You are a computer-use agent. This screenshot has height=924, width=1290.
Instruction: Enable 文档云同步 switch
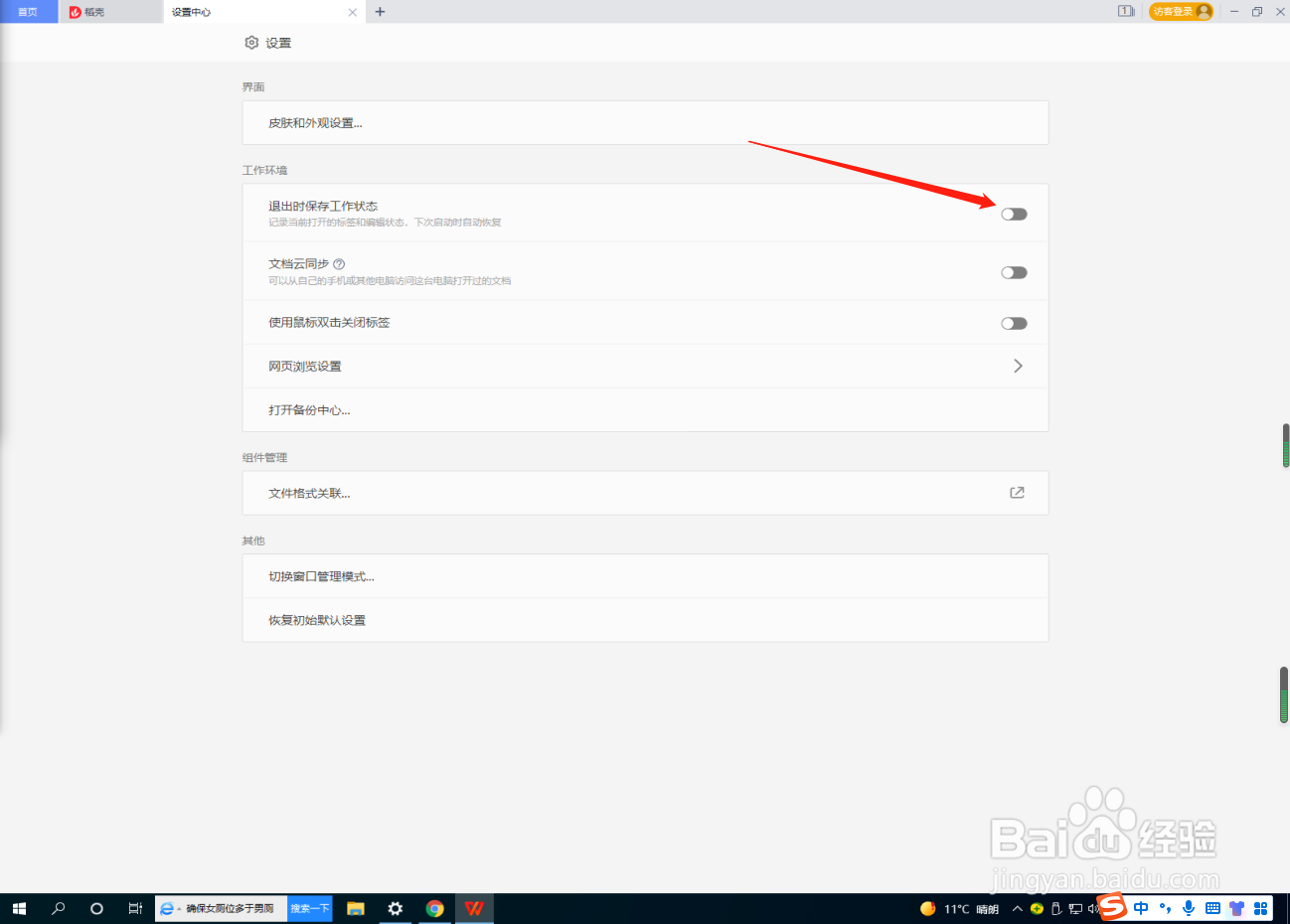1013,272
